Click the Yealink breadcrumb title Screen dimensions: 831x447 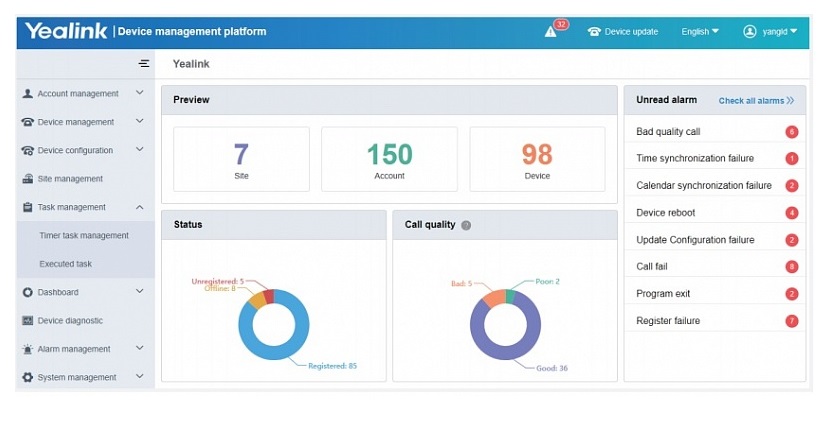tap(191, 64)
